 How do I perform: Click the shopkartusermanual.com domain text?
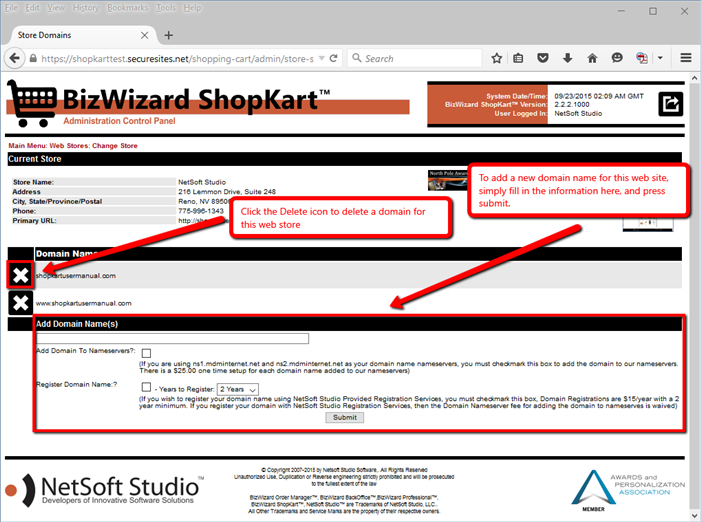[x=76, y=276]
